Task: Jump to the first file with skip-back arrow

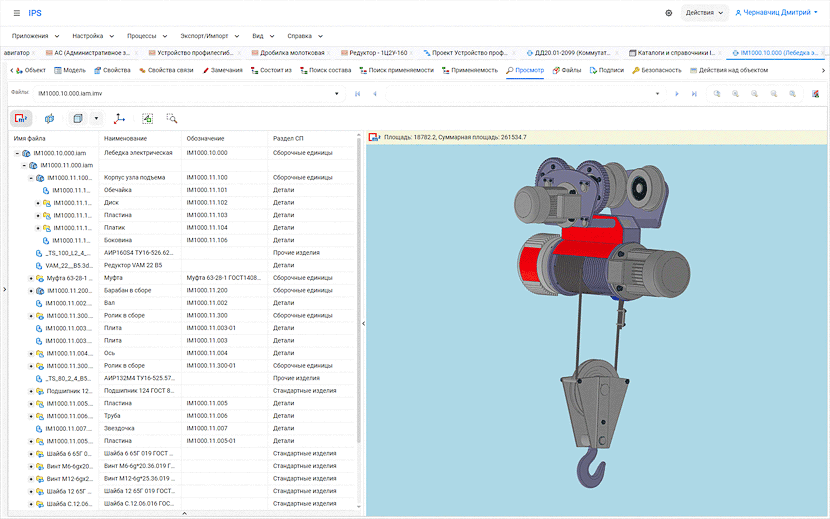Action: click(357, 93)
